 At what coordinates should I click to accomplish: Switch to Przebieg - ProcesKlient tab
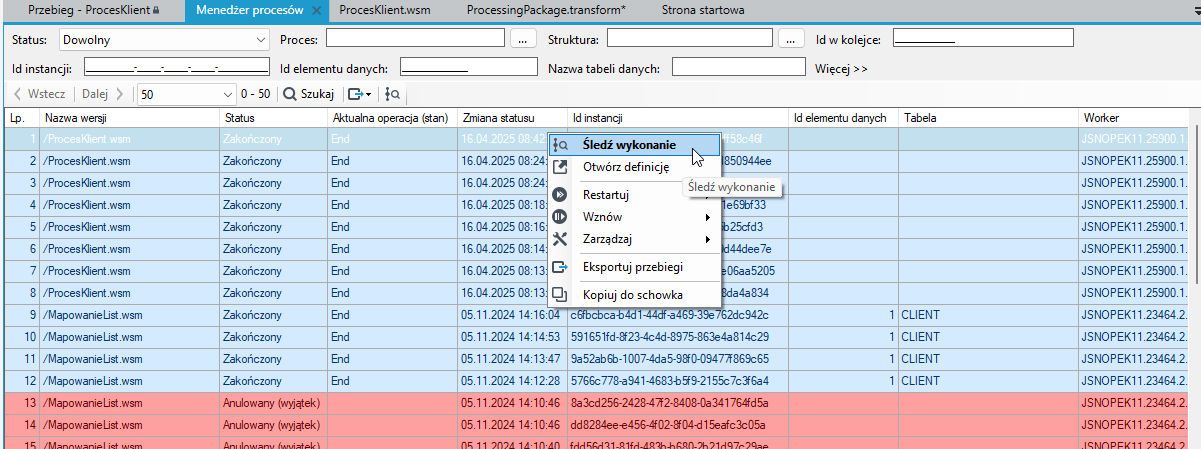point(94,11)
